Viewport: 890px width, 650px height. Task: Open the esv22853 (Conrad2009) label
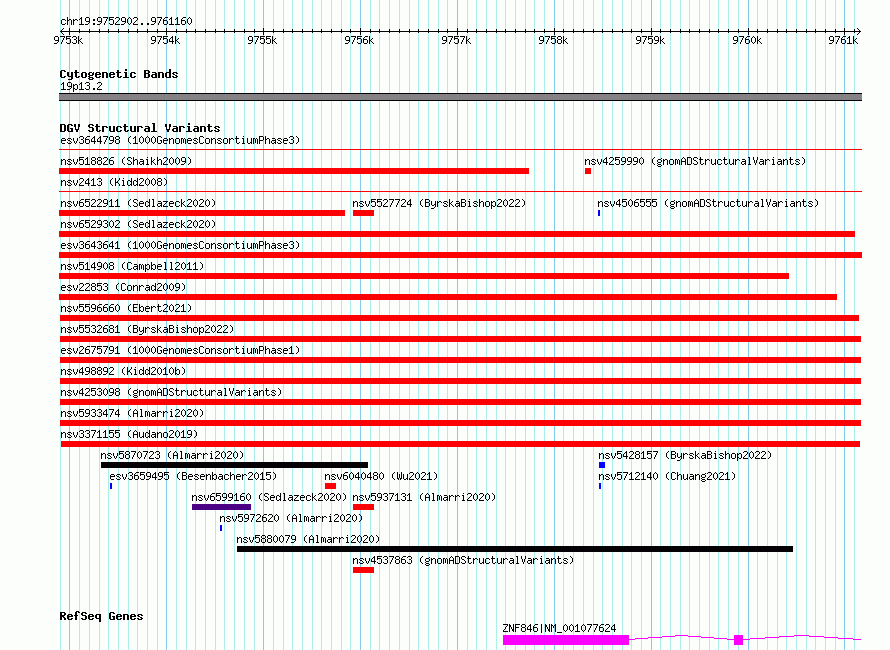pyautogui.click(x=123, y=287)
